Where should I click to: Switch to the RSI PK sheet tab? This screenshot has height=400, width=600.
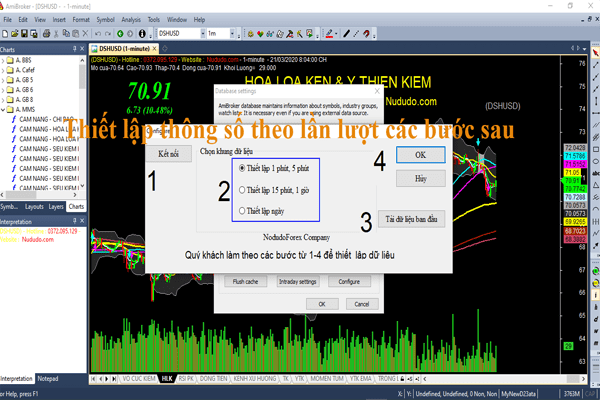186,379
